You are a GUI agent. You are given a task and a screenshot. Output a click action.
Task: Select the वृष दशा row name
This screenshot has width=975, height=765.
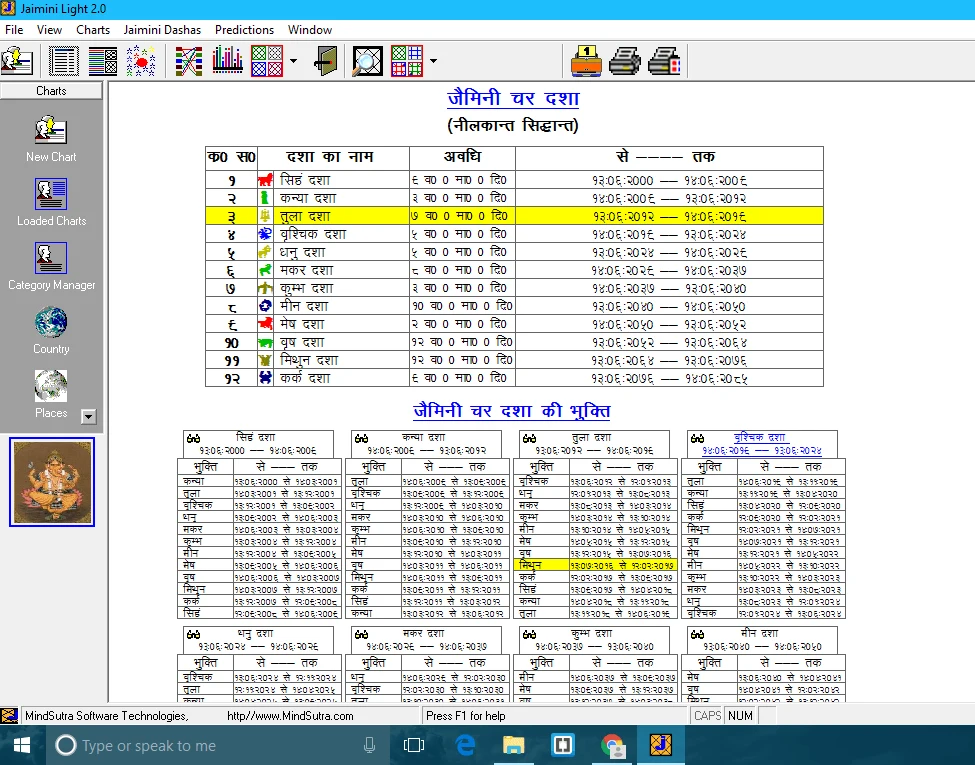pyautogui.click(x=302, y=343)
